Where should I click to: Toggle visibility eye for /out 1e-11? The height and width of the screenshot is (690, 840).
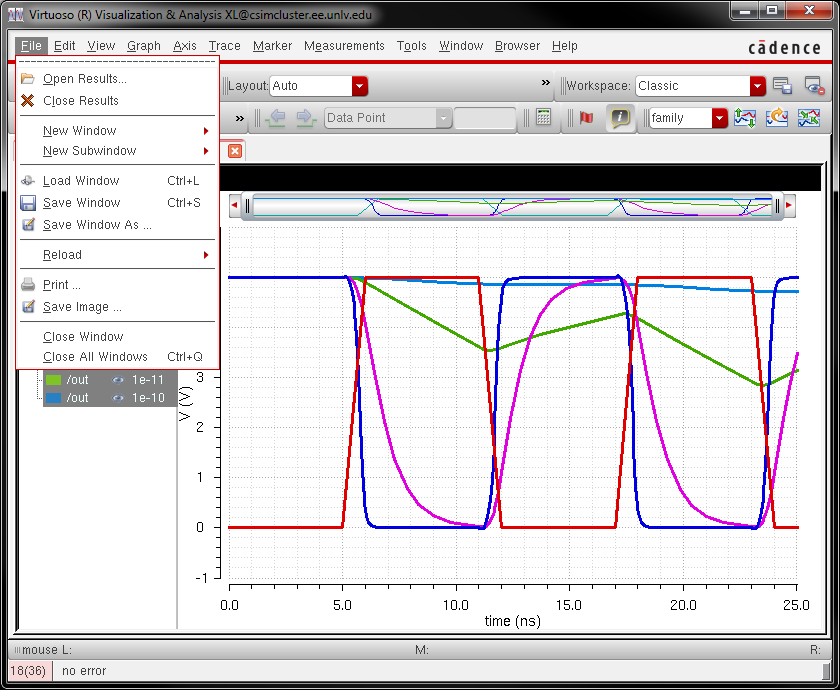click(x=118, y=380)
